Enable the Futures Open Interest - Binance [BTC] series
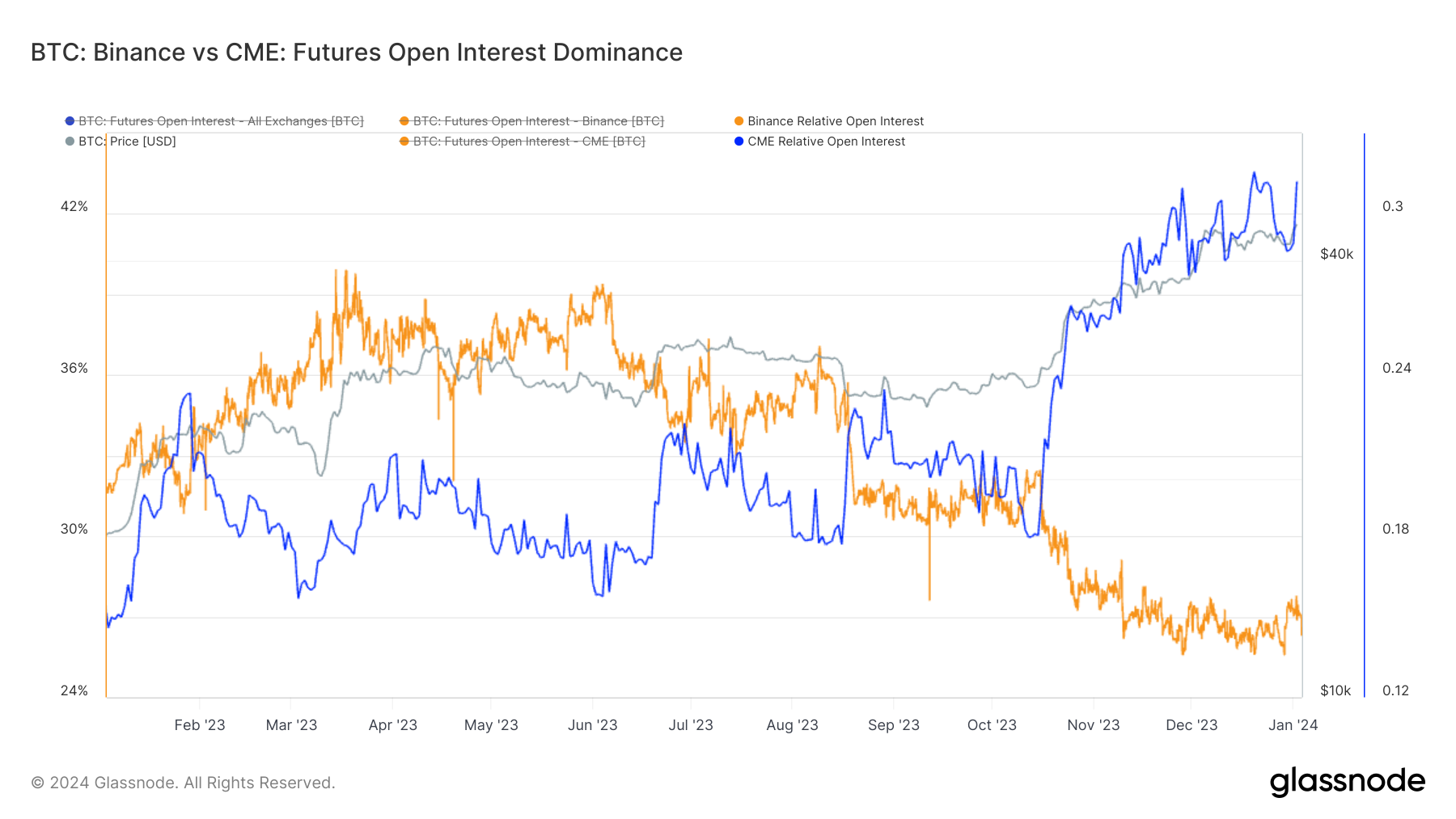The image size is (1456, 819). pos(538,121)
